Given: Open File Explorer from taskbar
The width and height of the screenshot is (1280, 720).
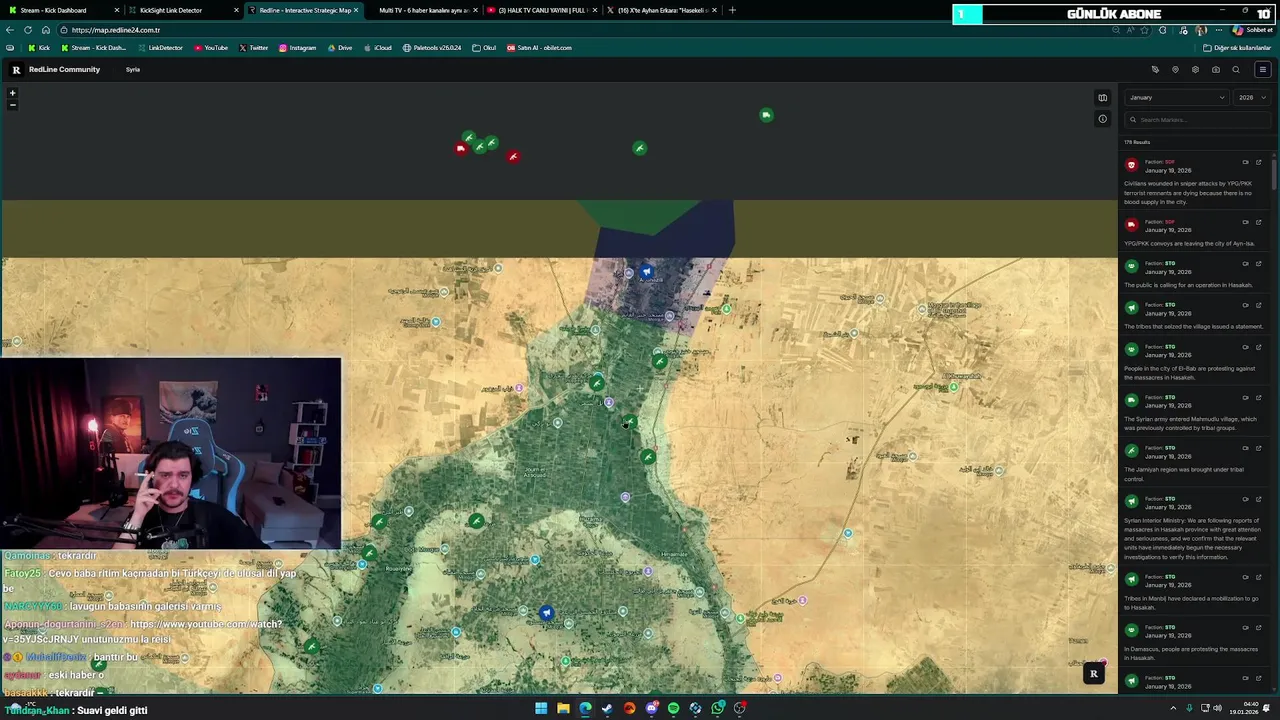Looking at the screenshot, I should (x=563, y=709).
